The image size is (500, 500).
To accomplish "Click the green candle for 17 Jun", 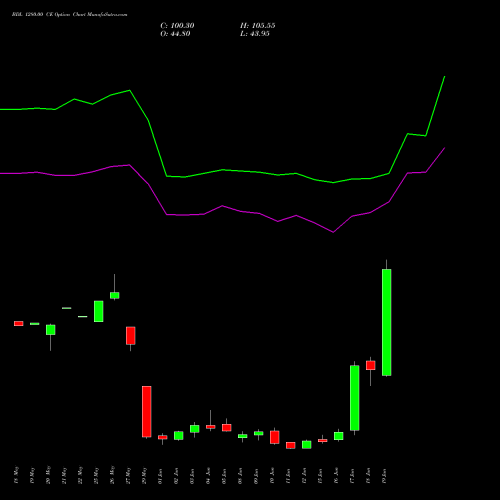I will 355,398.
